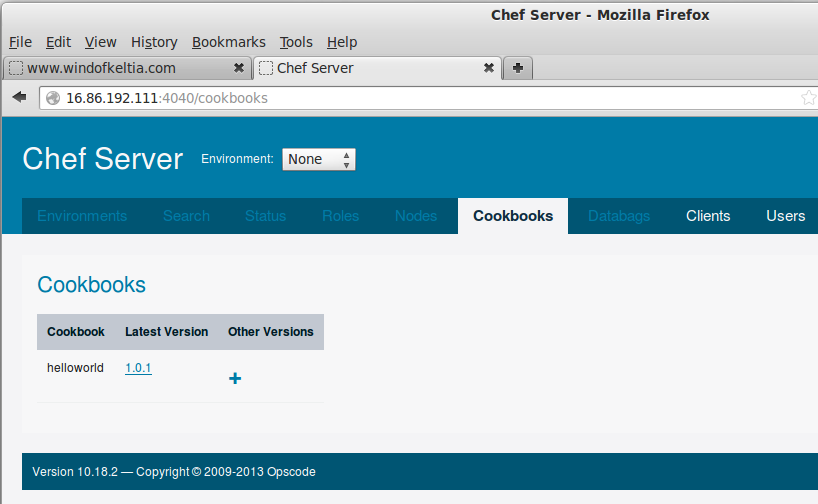Open the Edit menu

[x=58, y=42]
